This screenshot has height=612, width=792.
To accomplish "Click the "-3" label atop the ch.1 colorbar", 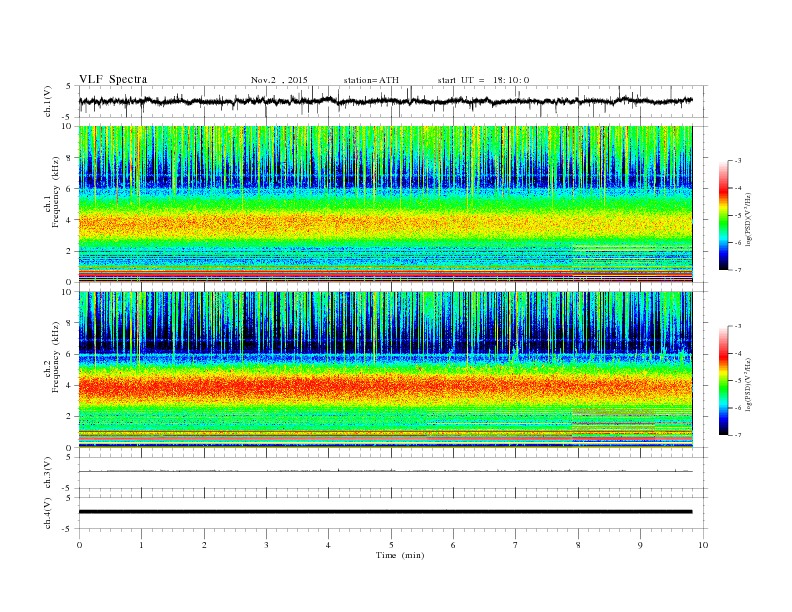I will [738, 161].
